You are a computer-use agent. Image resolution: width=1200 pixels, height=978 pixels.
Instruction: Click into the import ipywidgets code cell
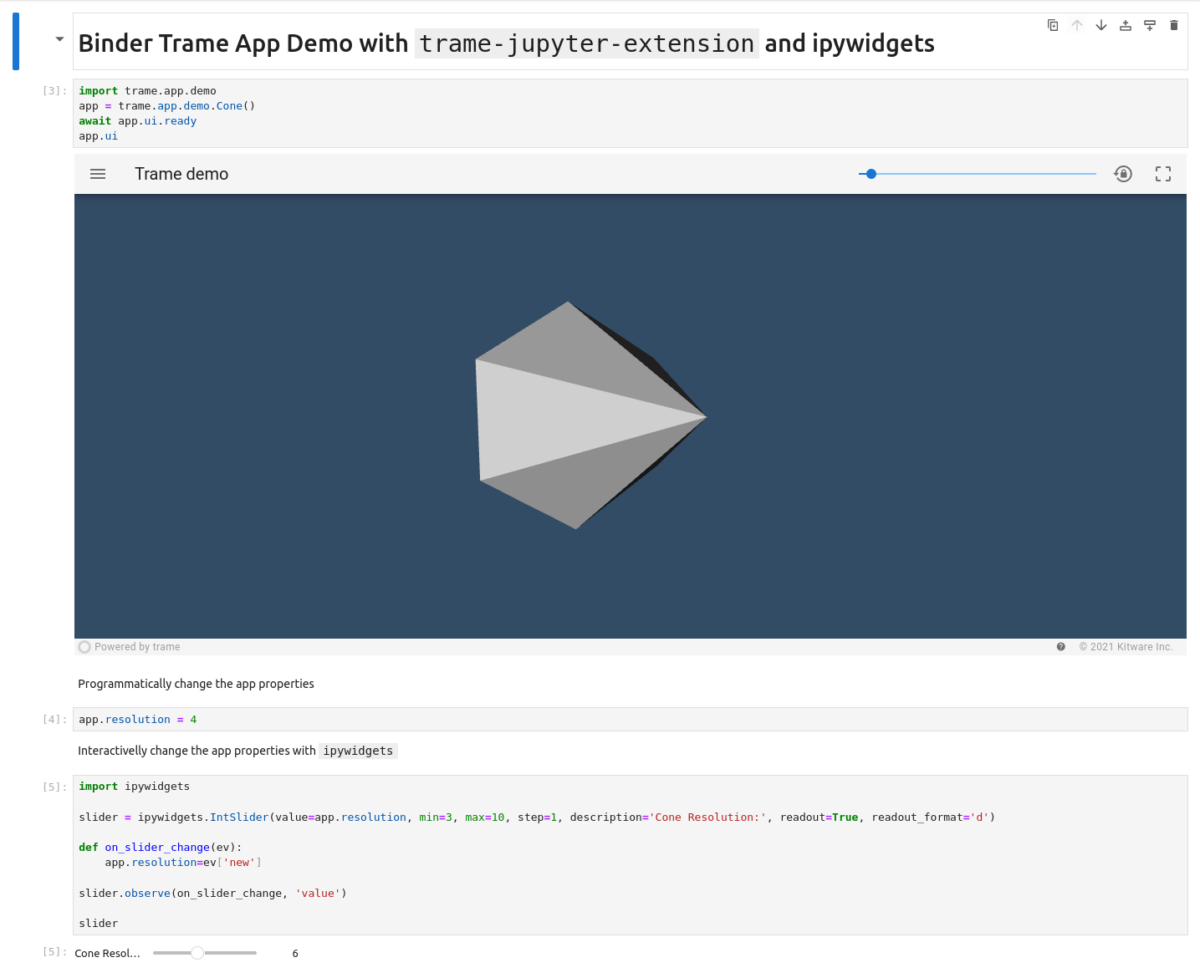point(630,855)
